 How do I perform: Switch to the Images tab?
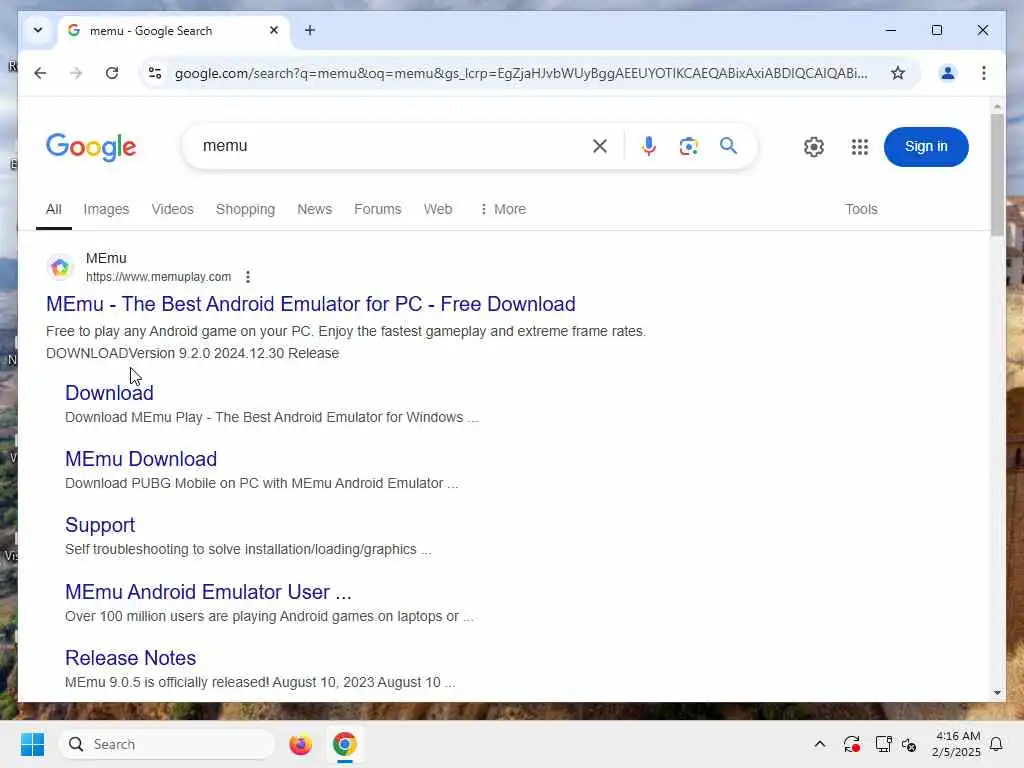point(106,209)
